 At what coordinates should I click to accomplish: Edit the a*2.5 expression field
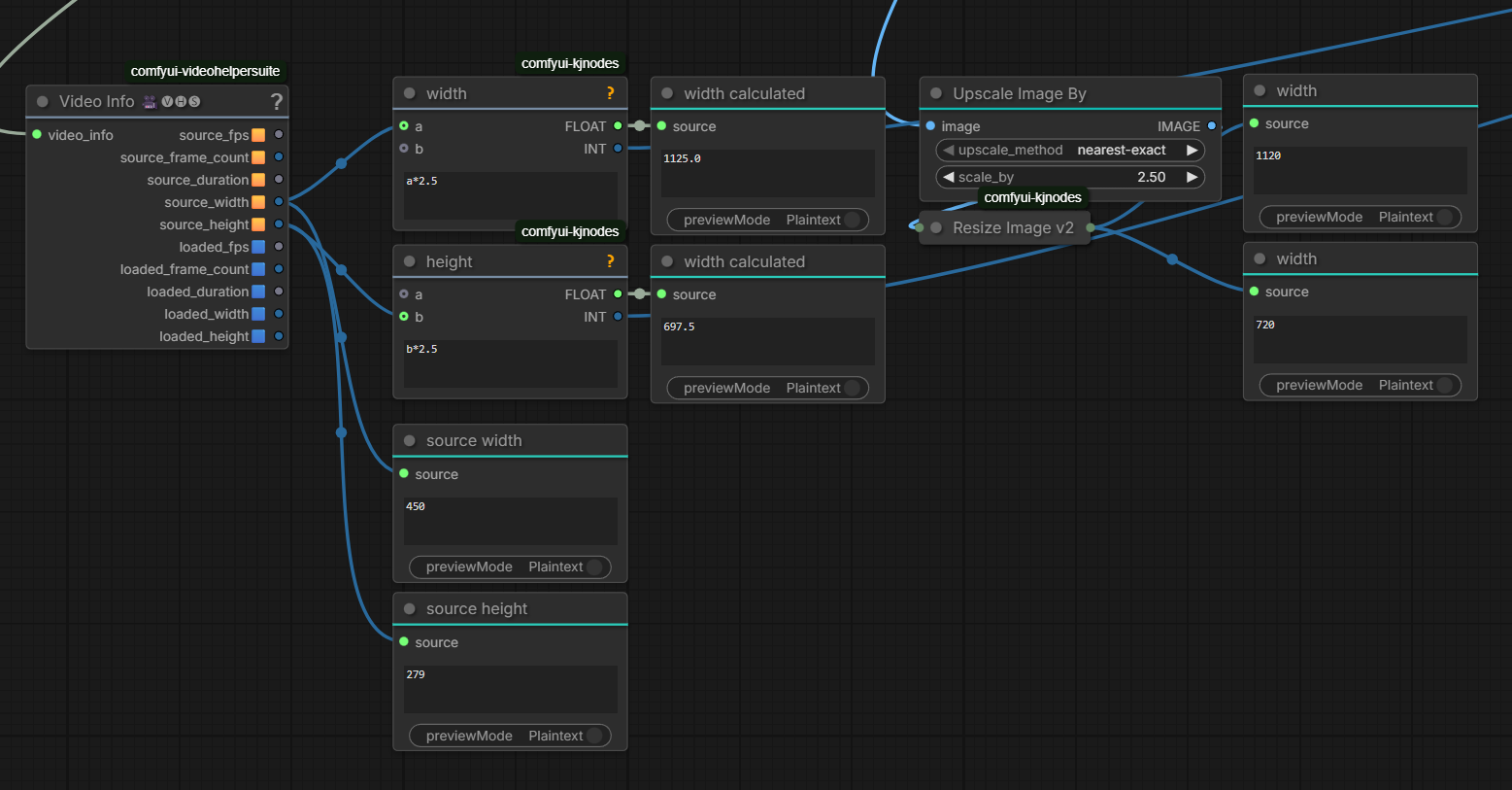(511, 198)
